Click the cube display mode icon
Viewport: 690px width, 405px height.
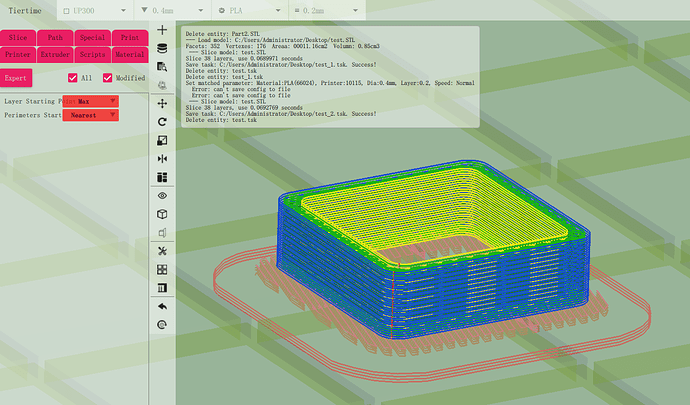[x=162, y=214]
